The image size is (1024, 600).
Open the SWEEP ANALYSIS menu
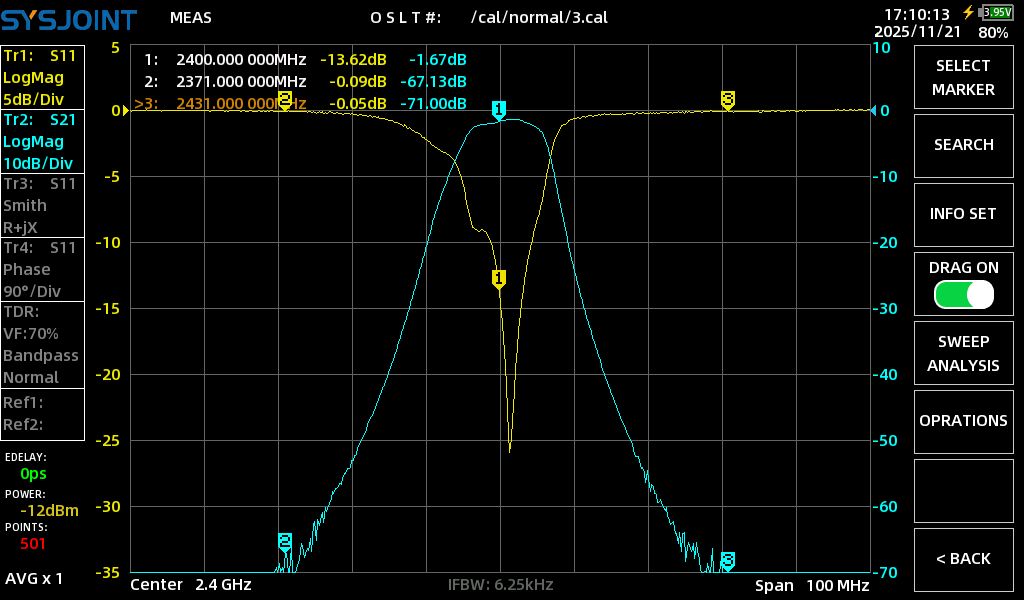pyautogui.click(x=963, y=354)
